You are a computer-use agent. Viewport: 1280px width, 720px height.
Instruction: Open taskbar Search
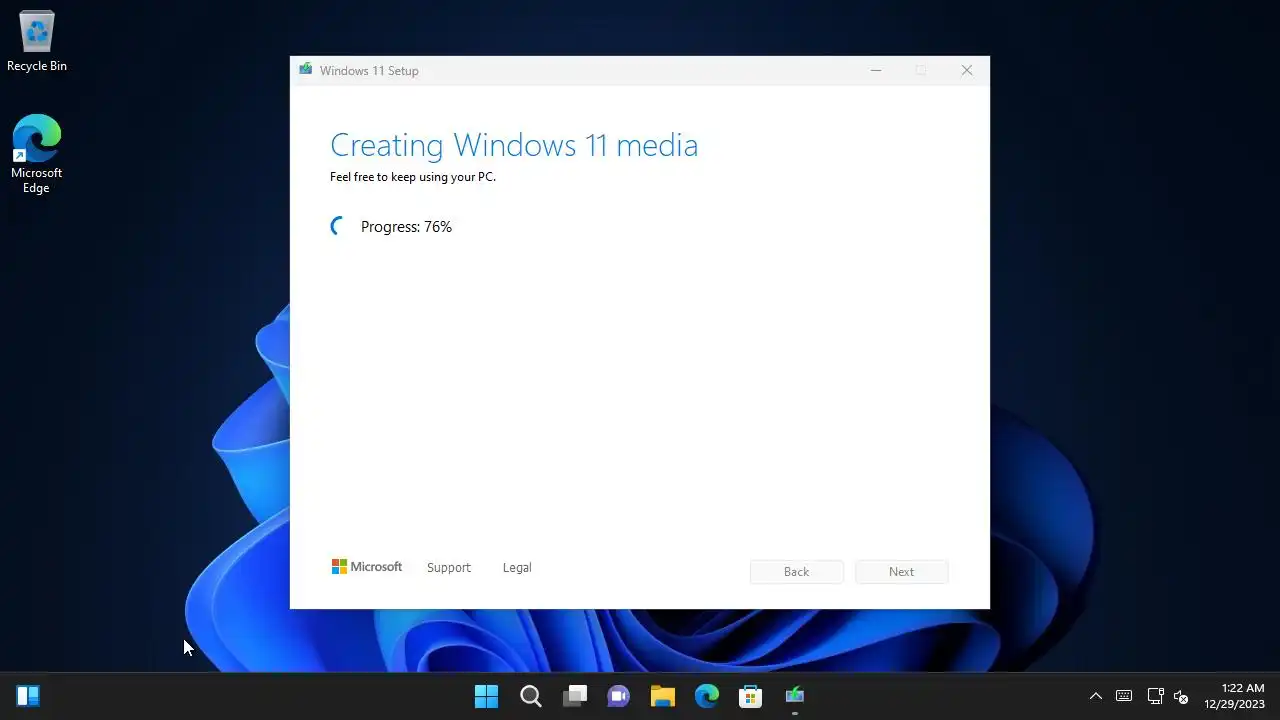point(531,696)
